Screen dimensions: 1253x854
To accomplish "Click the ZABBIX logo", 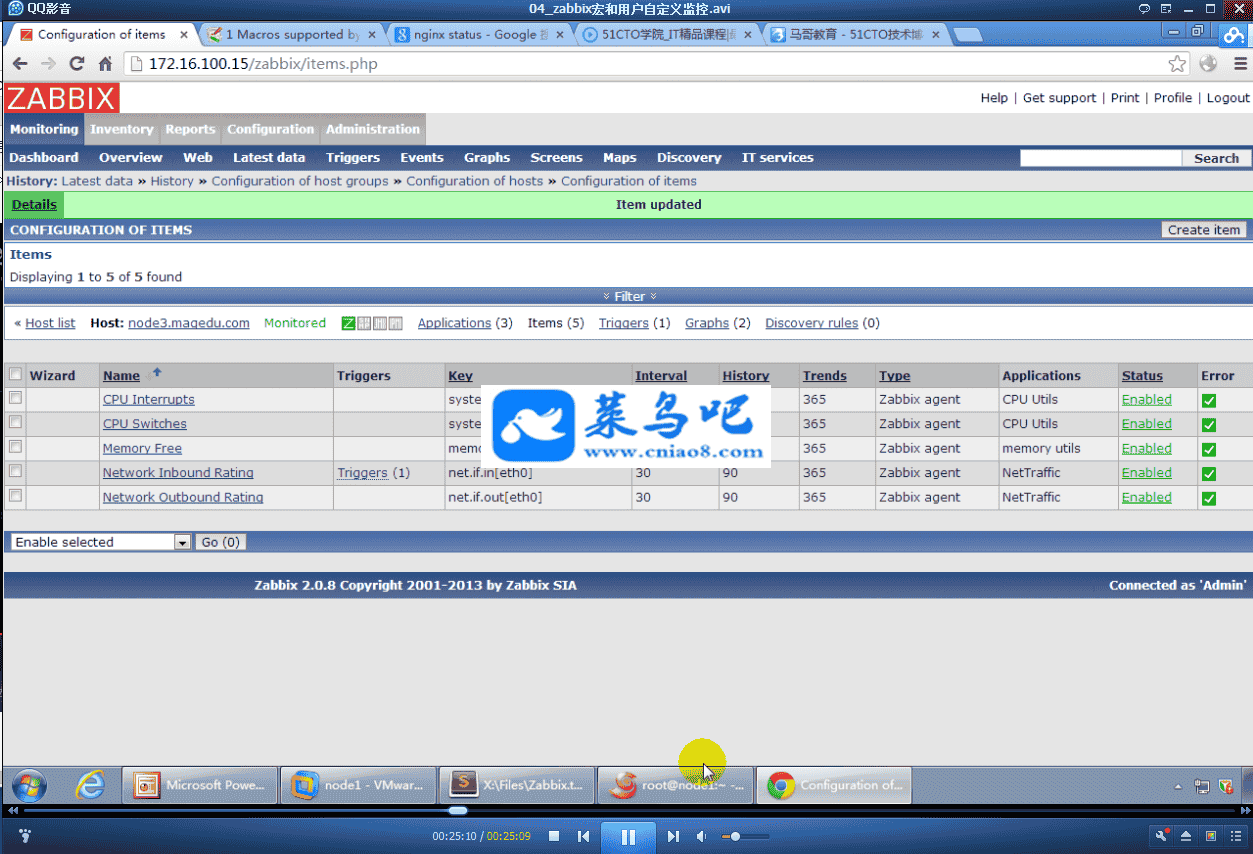I will [x=62, y=98].
